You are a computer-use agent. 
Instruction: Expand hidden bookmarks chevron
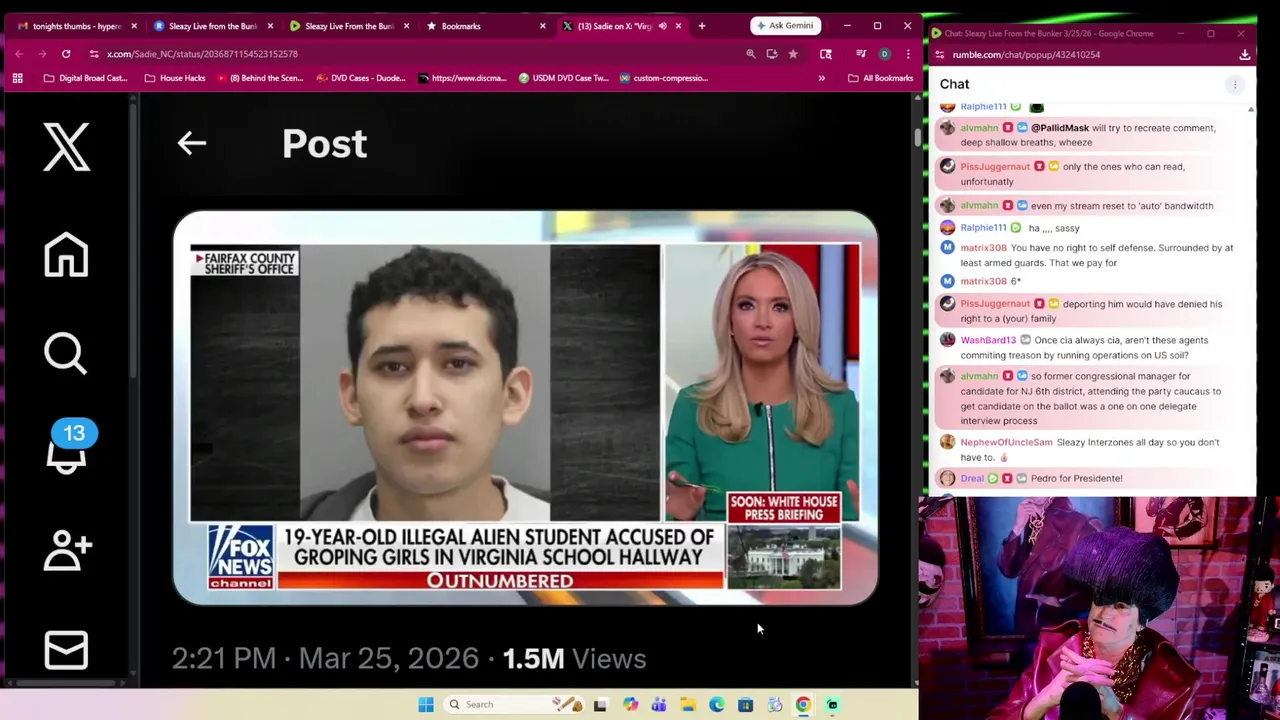pos(822,78)
